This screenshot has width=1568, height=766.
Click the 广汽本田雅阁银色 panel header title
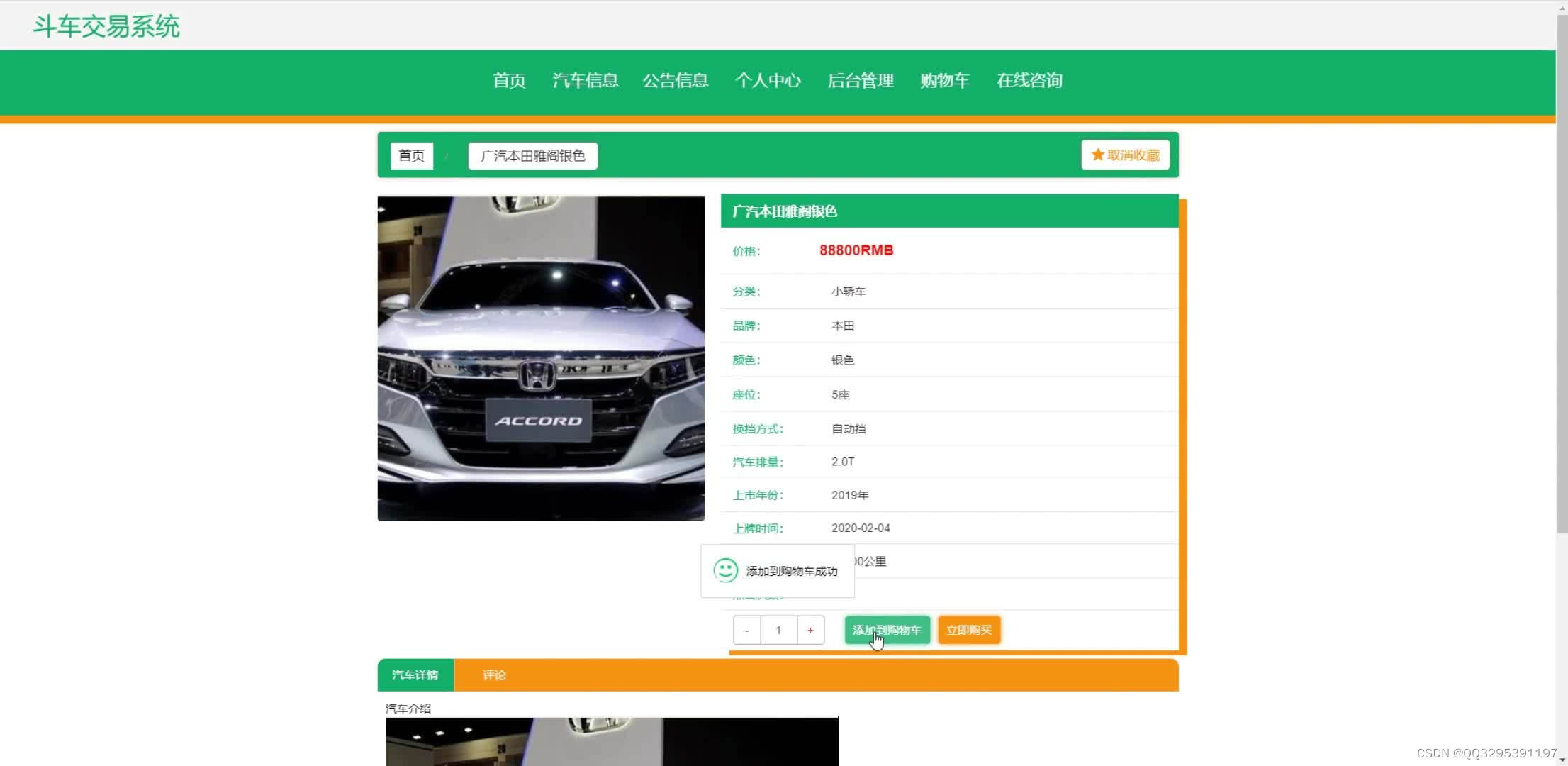pos(785,211)
